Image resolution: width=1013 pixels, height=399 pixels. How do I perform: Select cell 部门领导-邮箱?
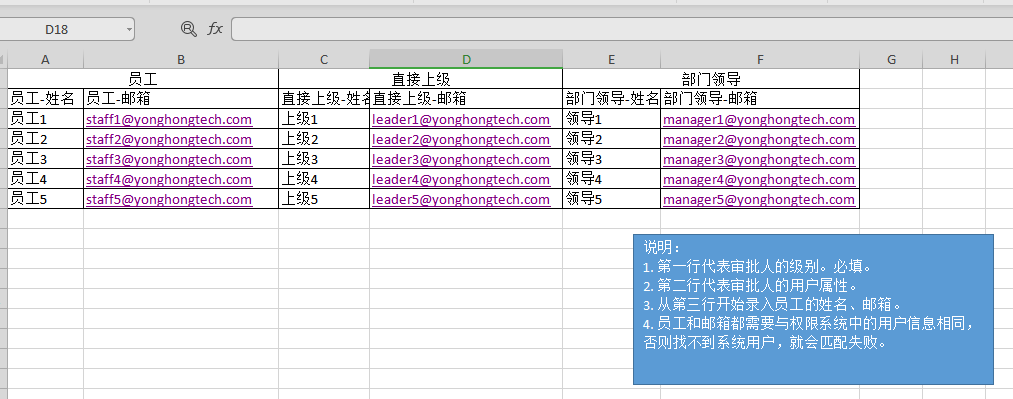click(x=760, y=99)
